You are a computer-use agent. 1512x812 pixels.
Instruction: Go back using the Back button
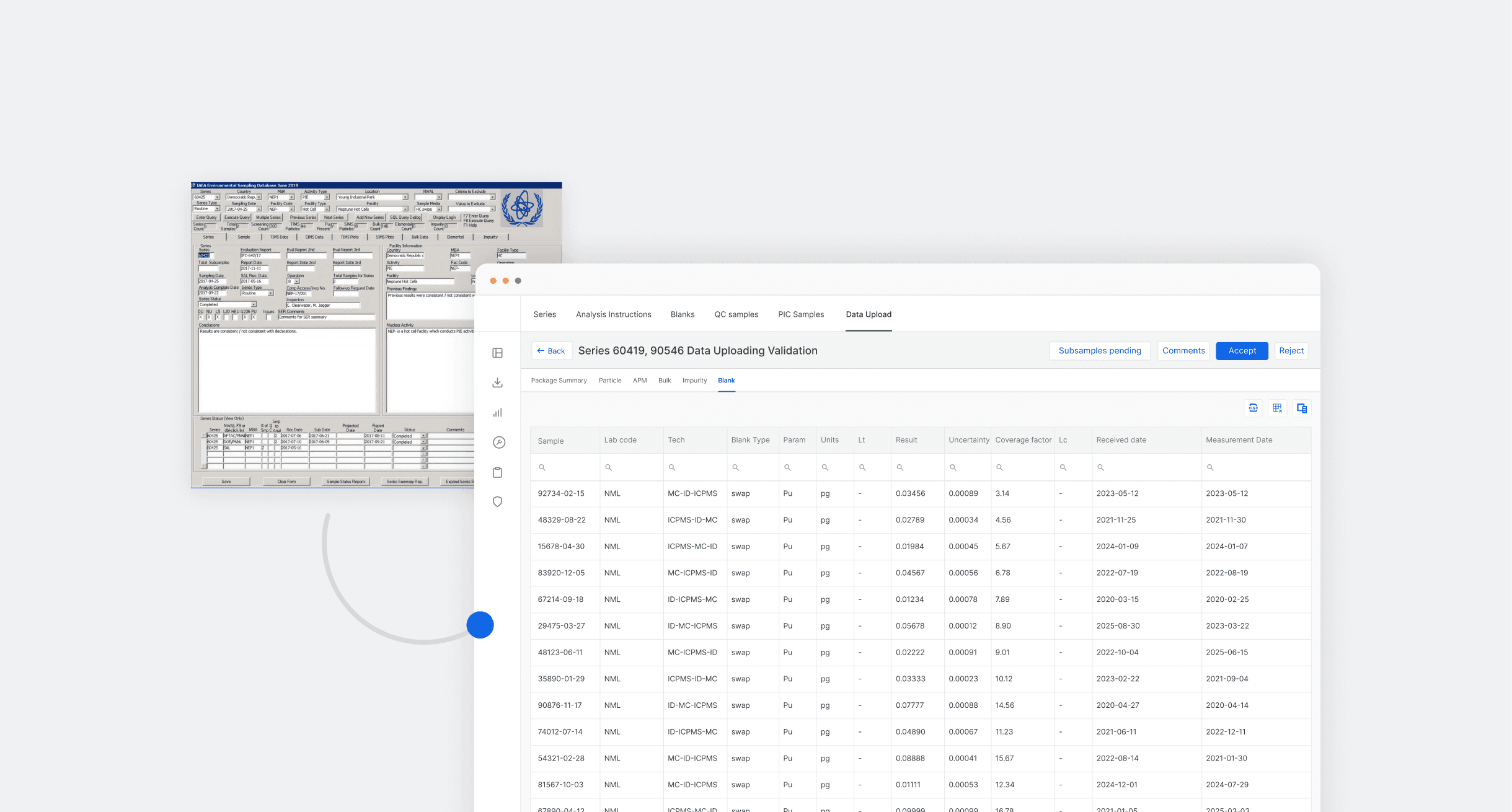[550, 351]
